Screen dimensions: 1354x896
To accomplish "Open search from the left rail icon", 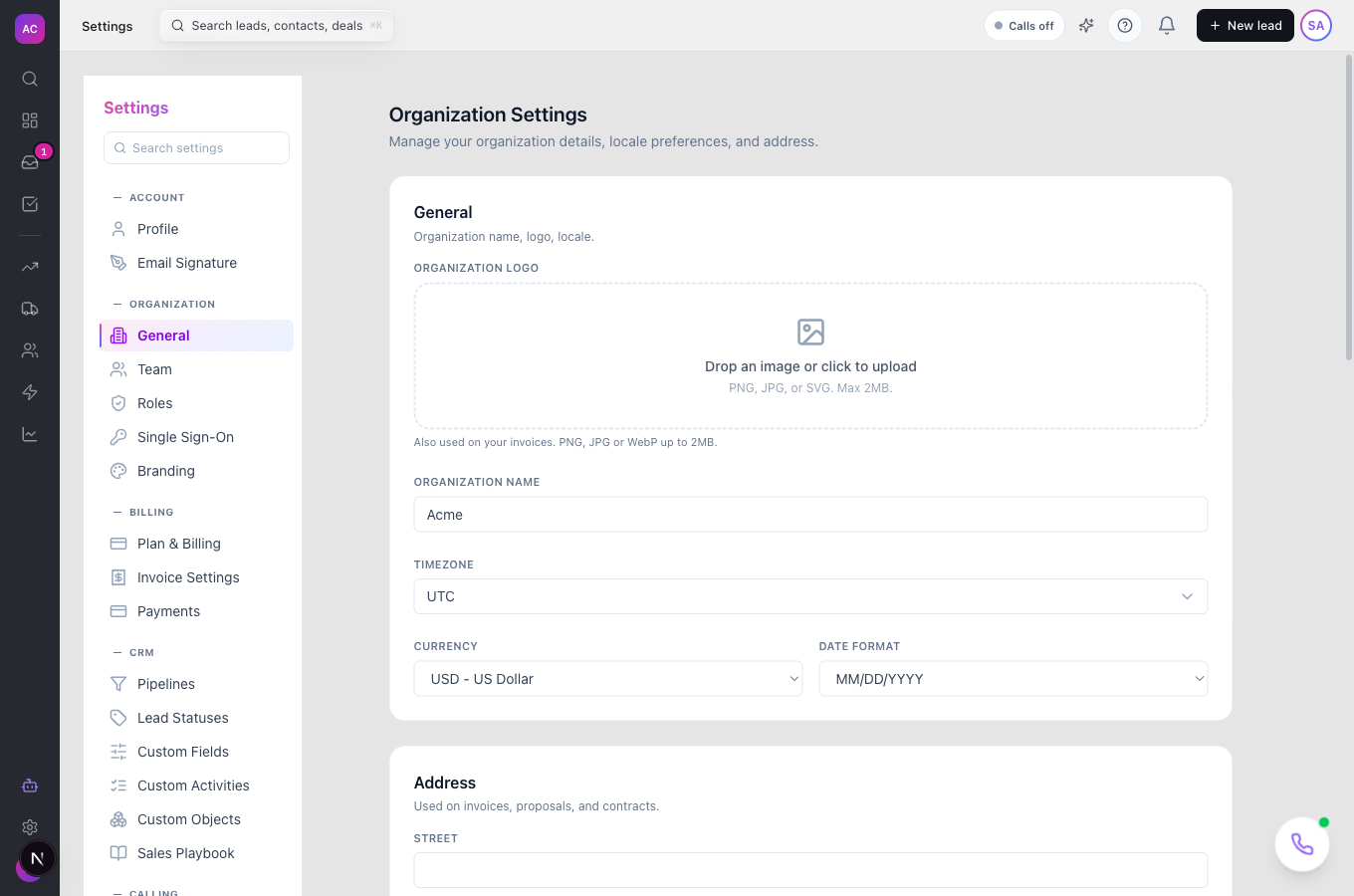I will (30, 79).
